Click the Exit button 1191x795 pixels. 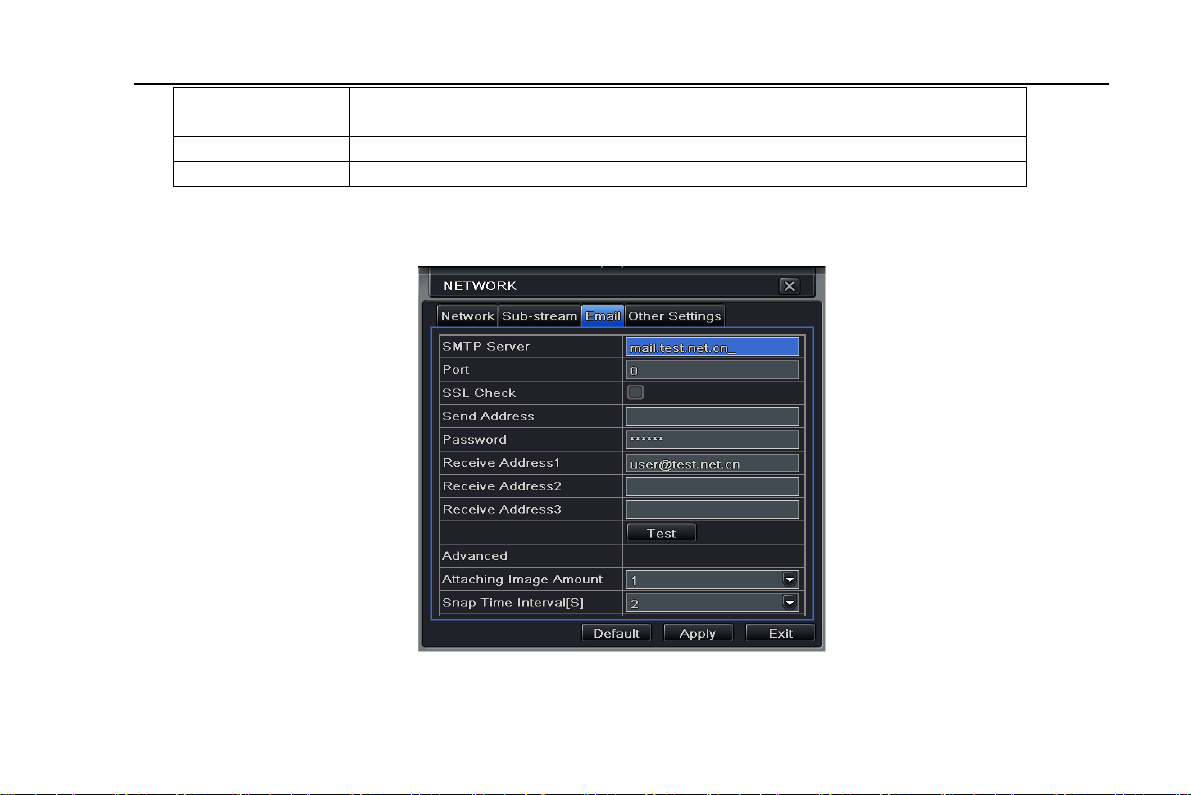(780, 633)
